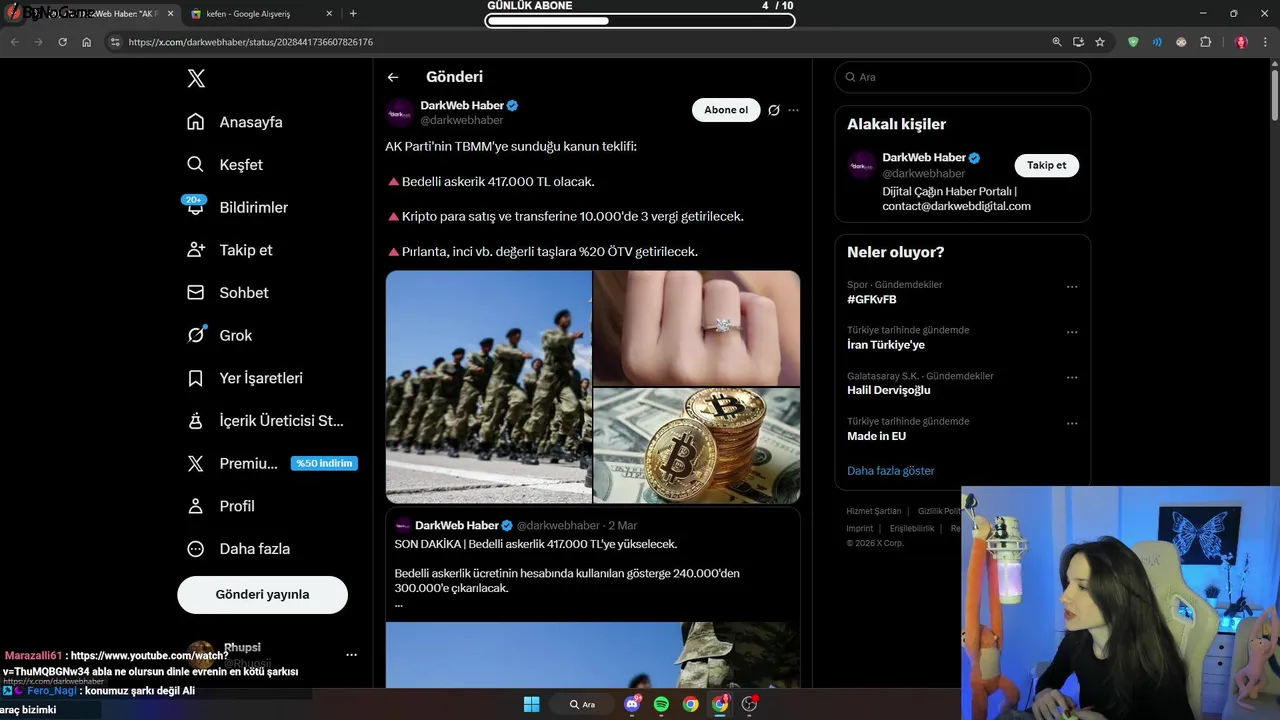
Task: Click the Abone ol button
Action: [x=726, y=110]
